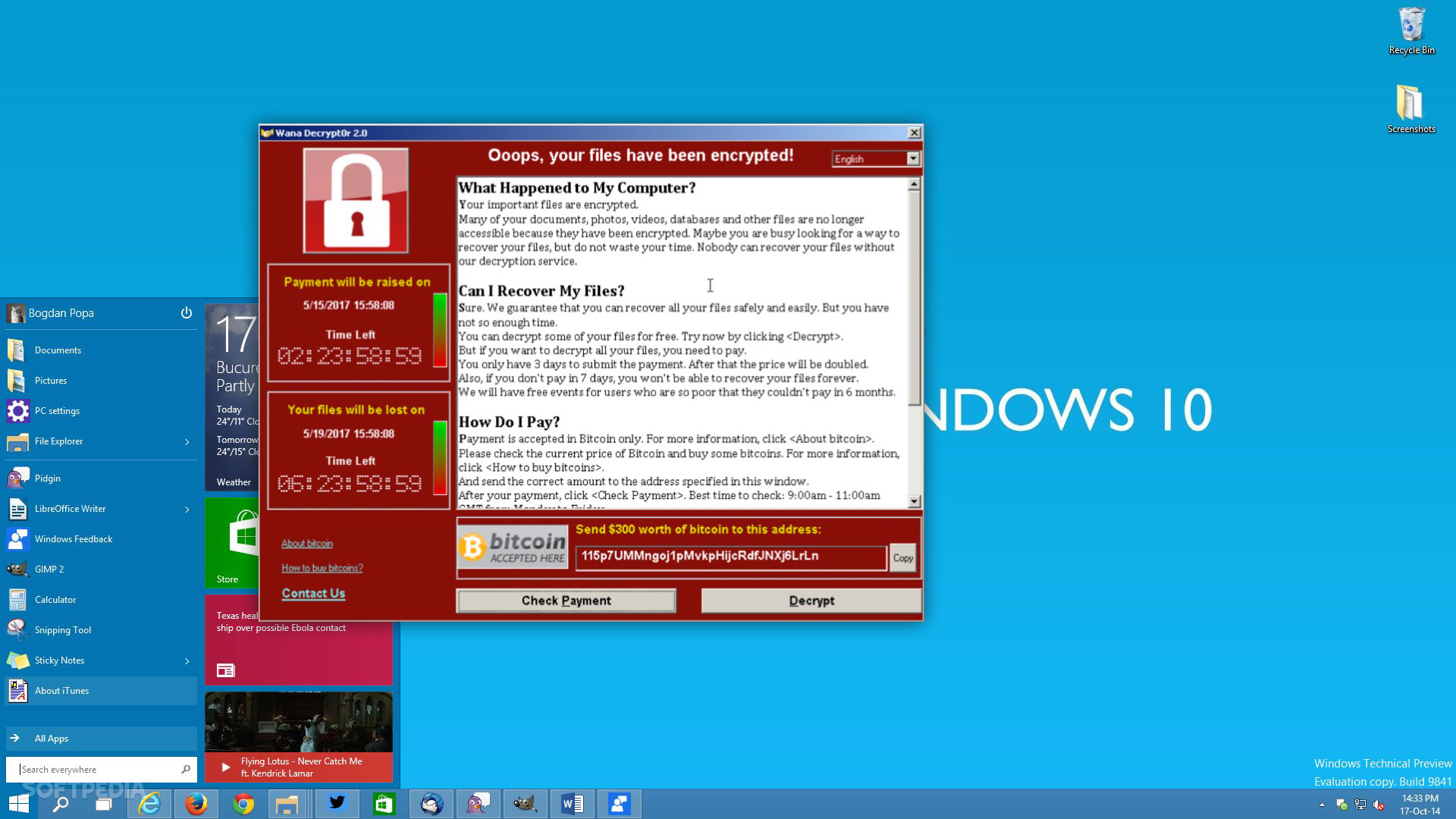Open the Ebola news tile

click(x=299, y=652)
